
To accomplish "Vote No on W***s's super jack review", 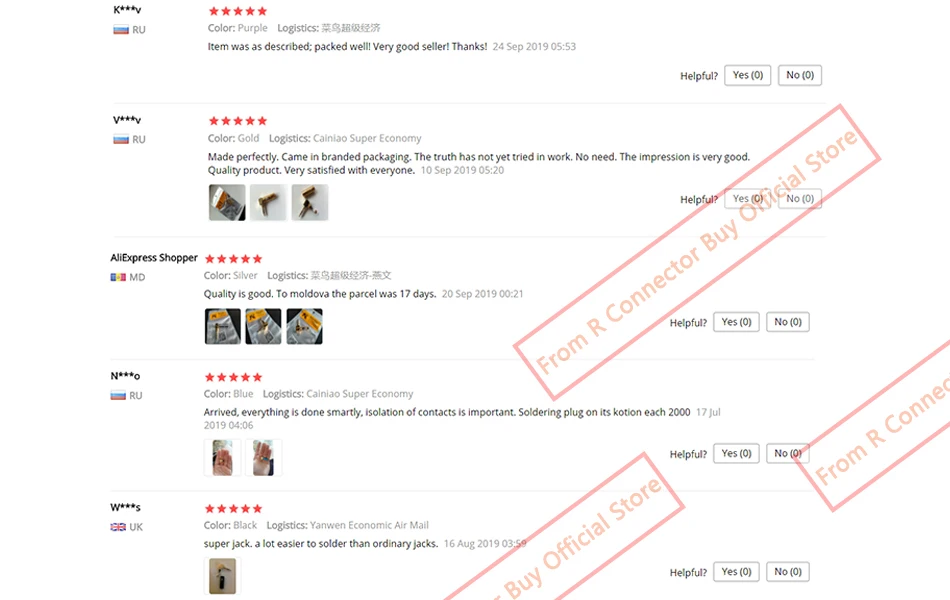I will pos(788,572).
